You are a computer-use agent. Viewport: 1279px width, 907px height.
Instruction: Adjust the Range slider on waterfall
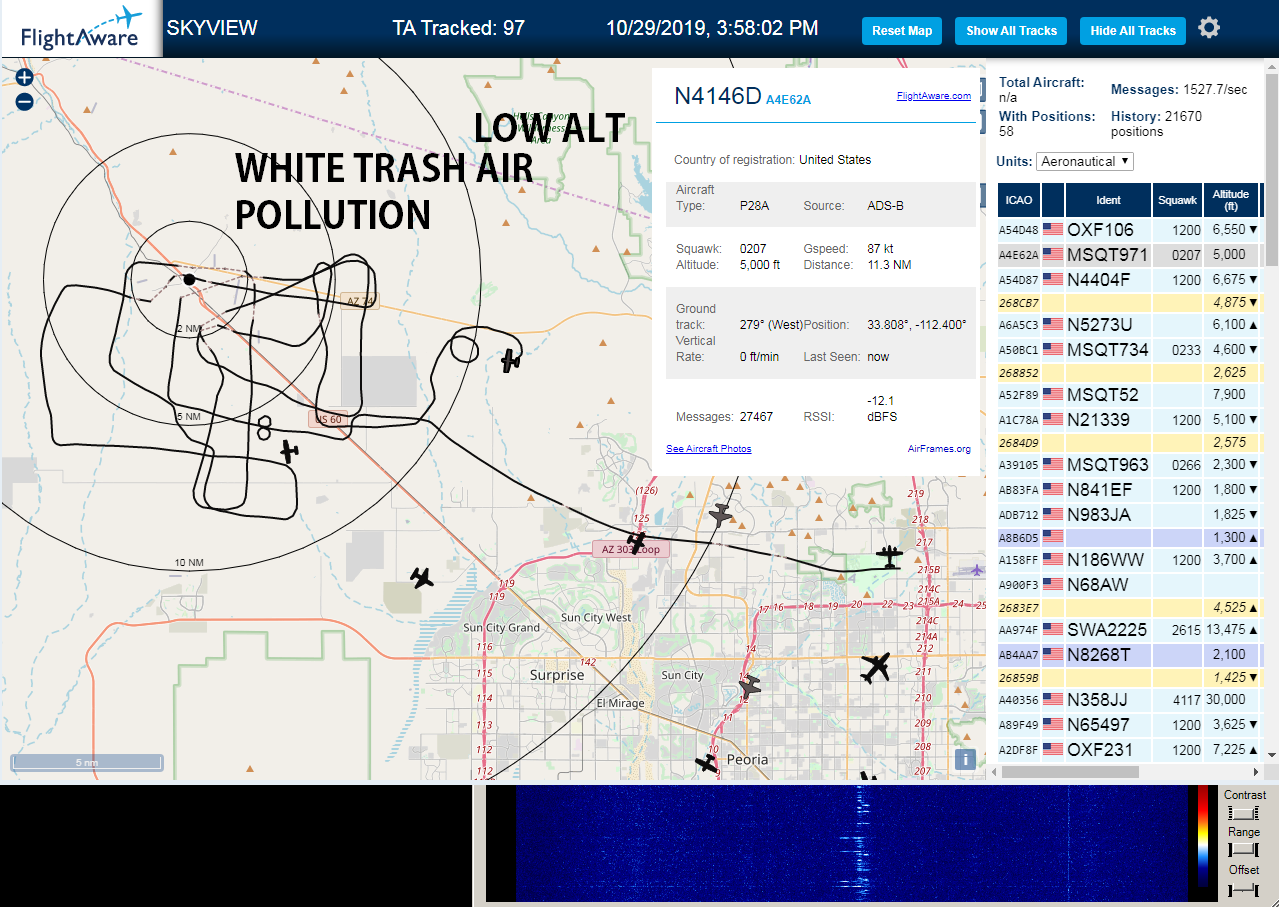(x=1243, y=850)
